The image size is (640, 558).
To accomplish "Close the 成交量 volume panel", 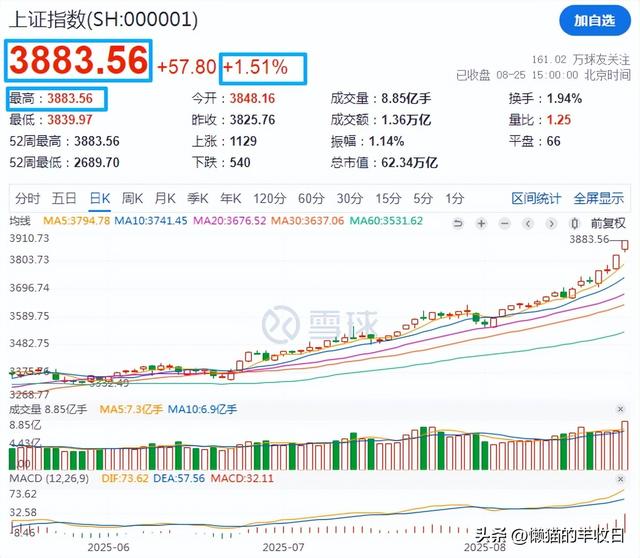I will click(x=620, y=409).
